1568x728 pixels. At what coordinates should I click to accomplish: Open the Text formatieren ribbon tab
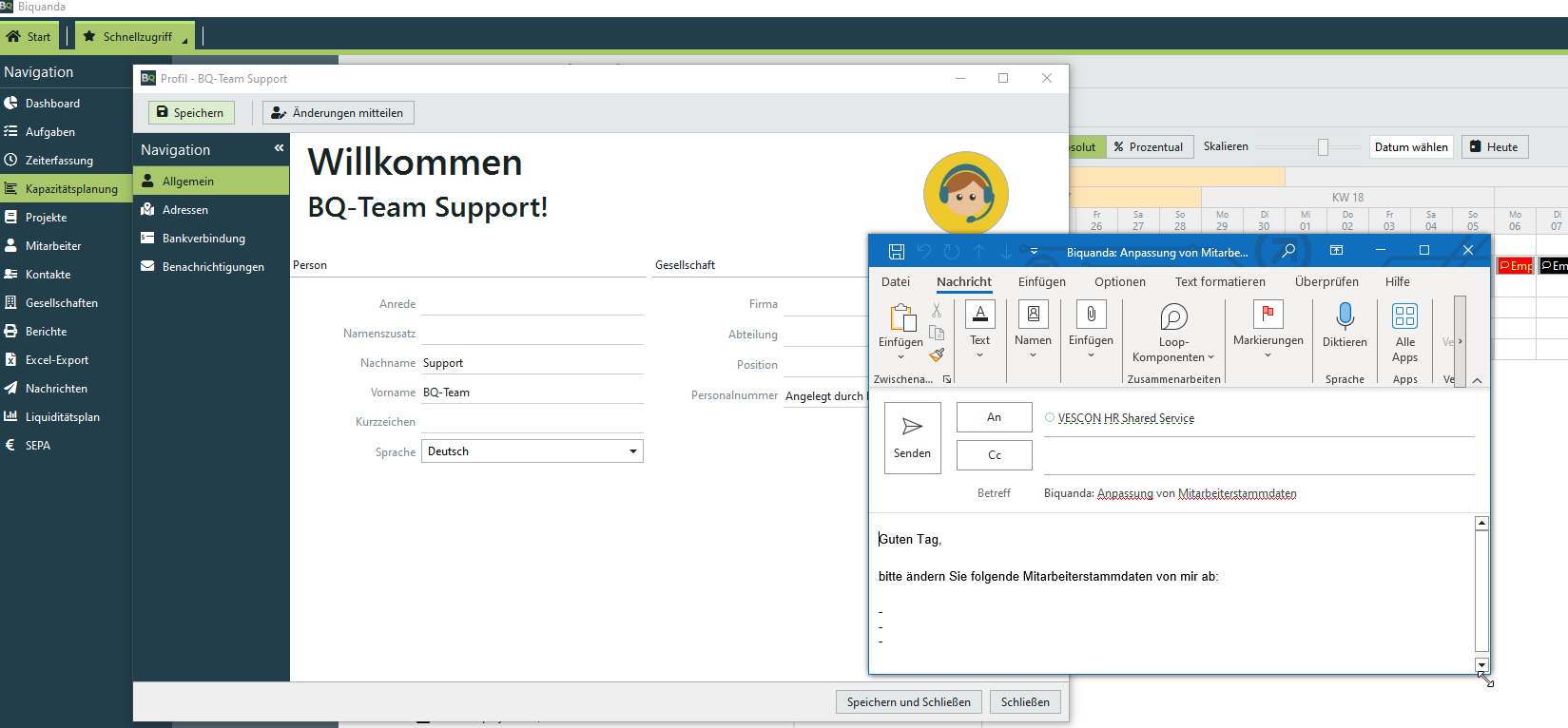tap(1220, 281)
